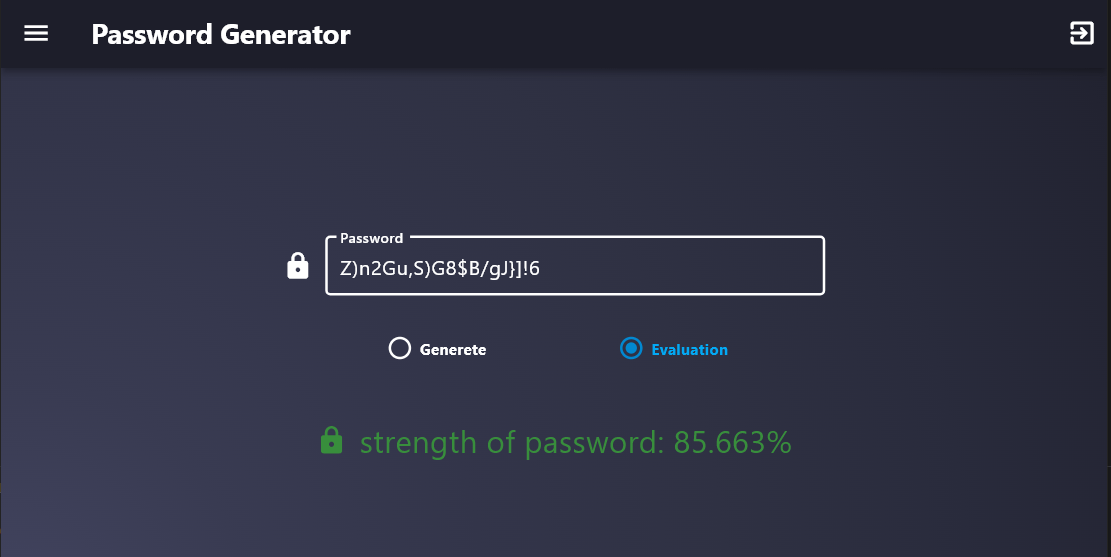Click the blue Evaluation option label
Viewport: 1111px width, 557px height.
tap(689, 350)
